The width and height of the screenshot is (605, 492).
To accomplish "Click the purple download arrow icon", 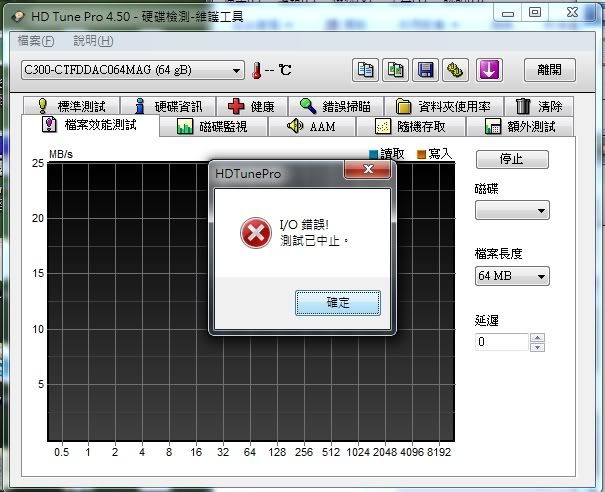I will (489, 70).
